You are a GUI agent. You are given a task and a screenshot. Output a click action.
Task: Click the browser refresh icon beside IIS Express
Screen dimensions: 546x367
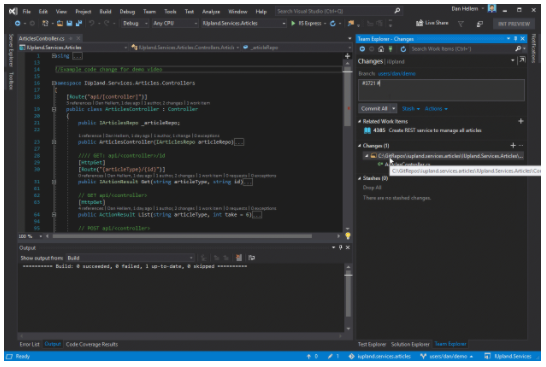click(x=333, y=23)
